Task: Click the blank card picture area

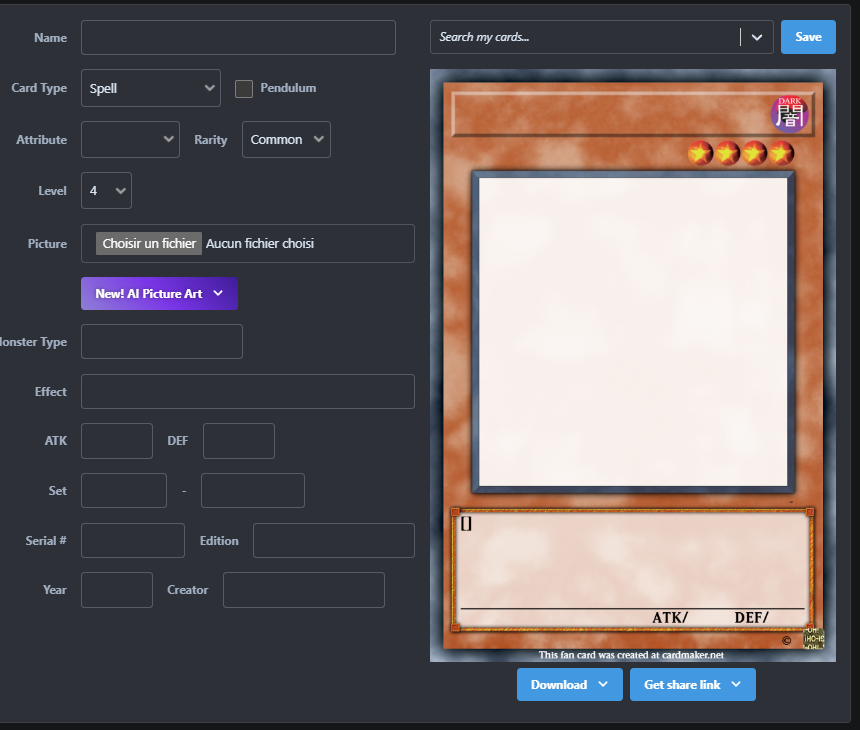Action: (633, 332)
